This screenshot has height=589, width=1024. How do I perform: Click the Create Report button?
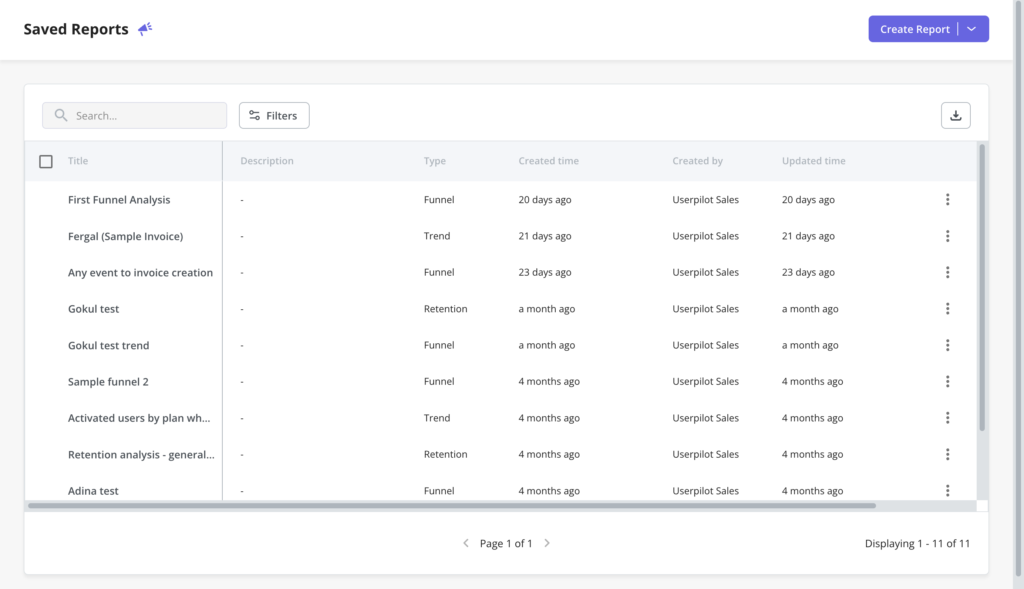pos(914,29)
